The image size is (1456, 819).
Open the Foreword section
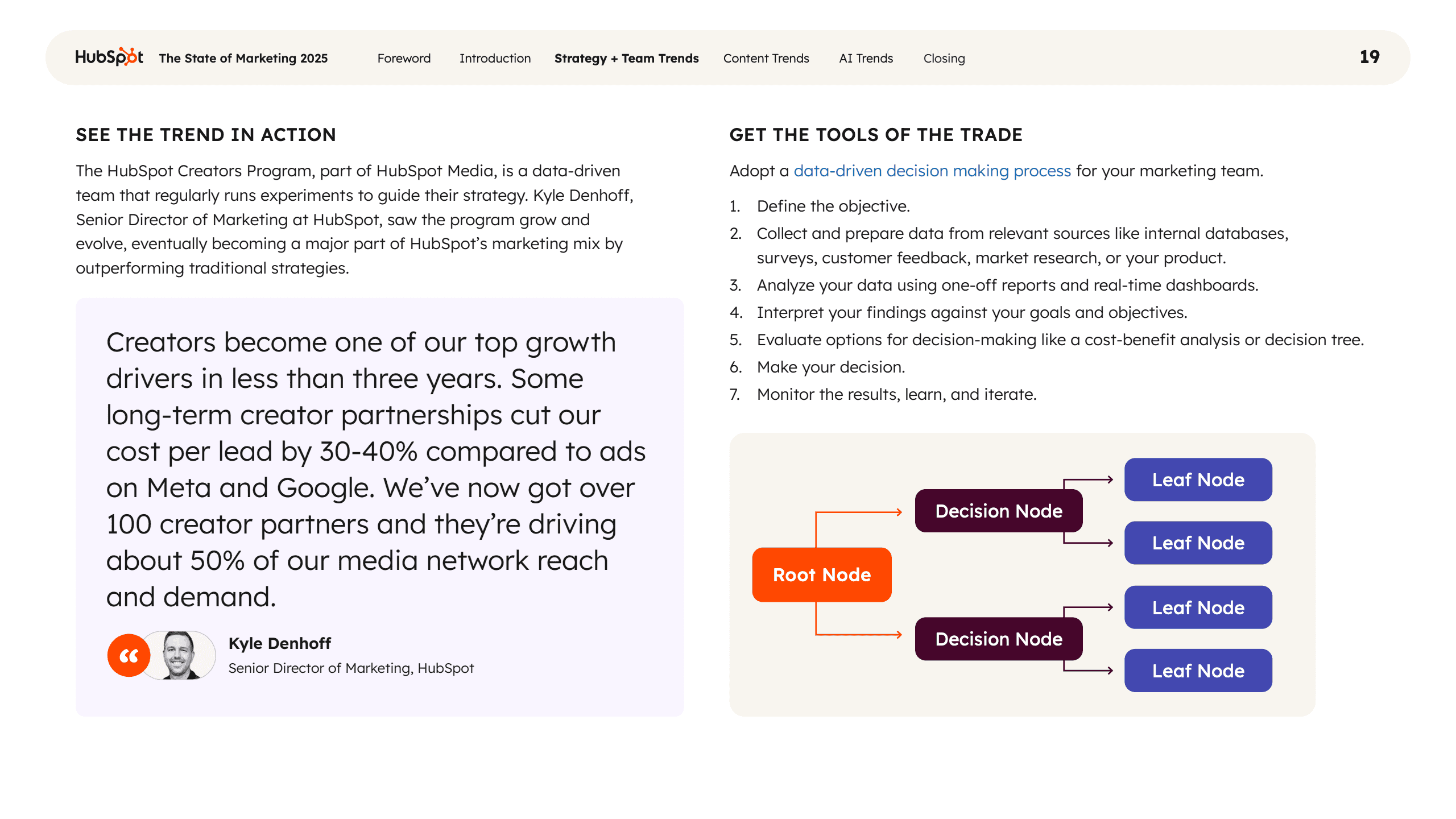click(x=404, y=58)
